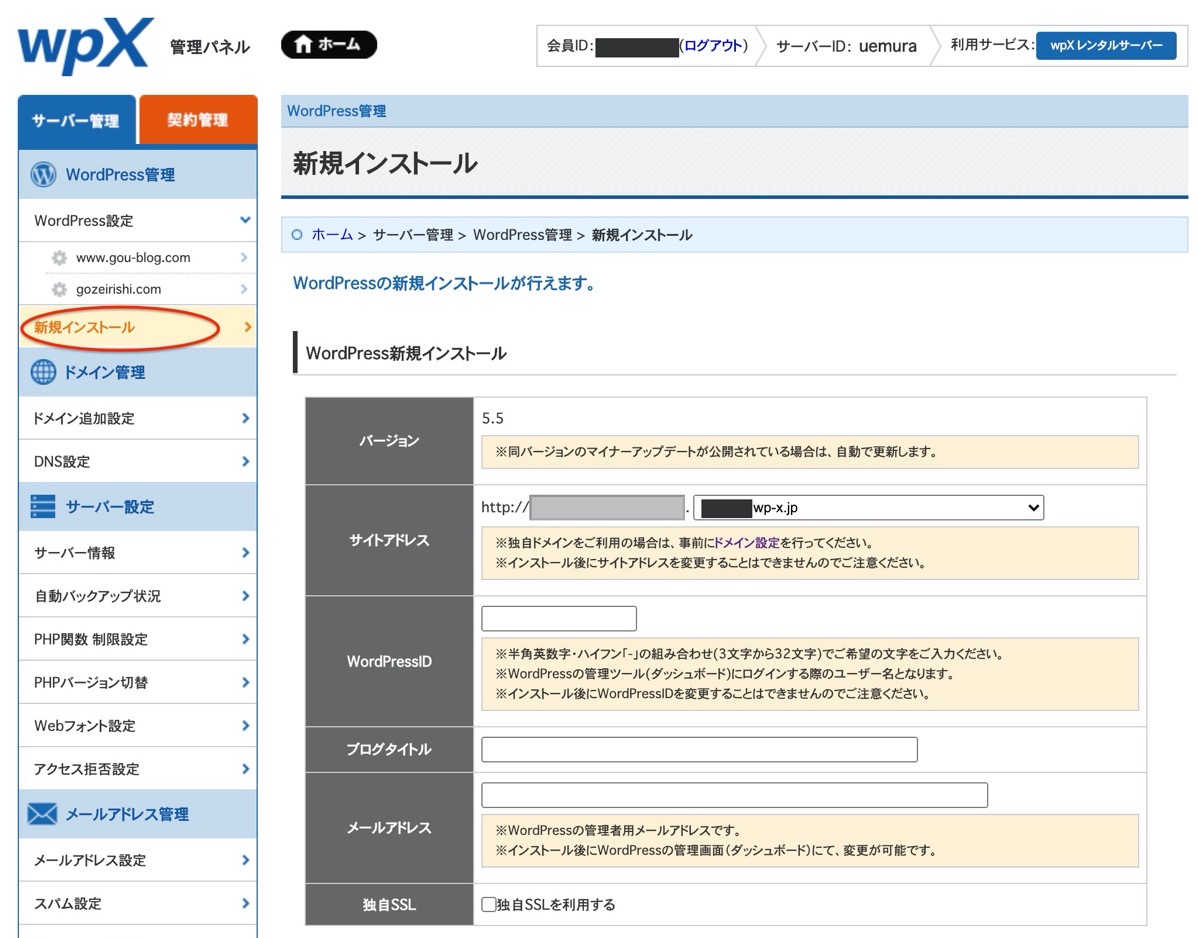Click the ログアウト logout link
The image size is (1198, 938).
713,46
